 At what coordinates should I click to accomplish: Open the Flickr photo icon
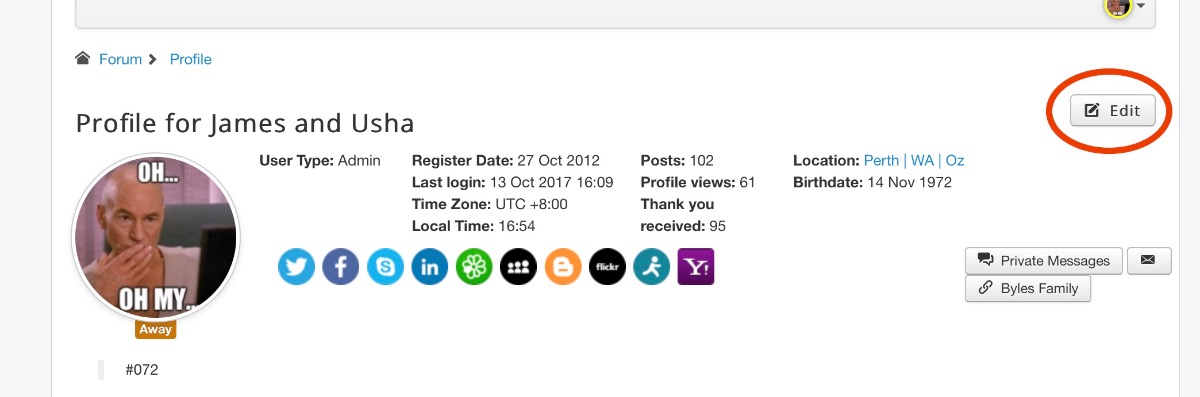pos(608,267)
